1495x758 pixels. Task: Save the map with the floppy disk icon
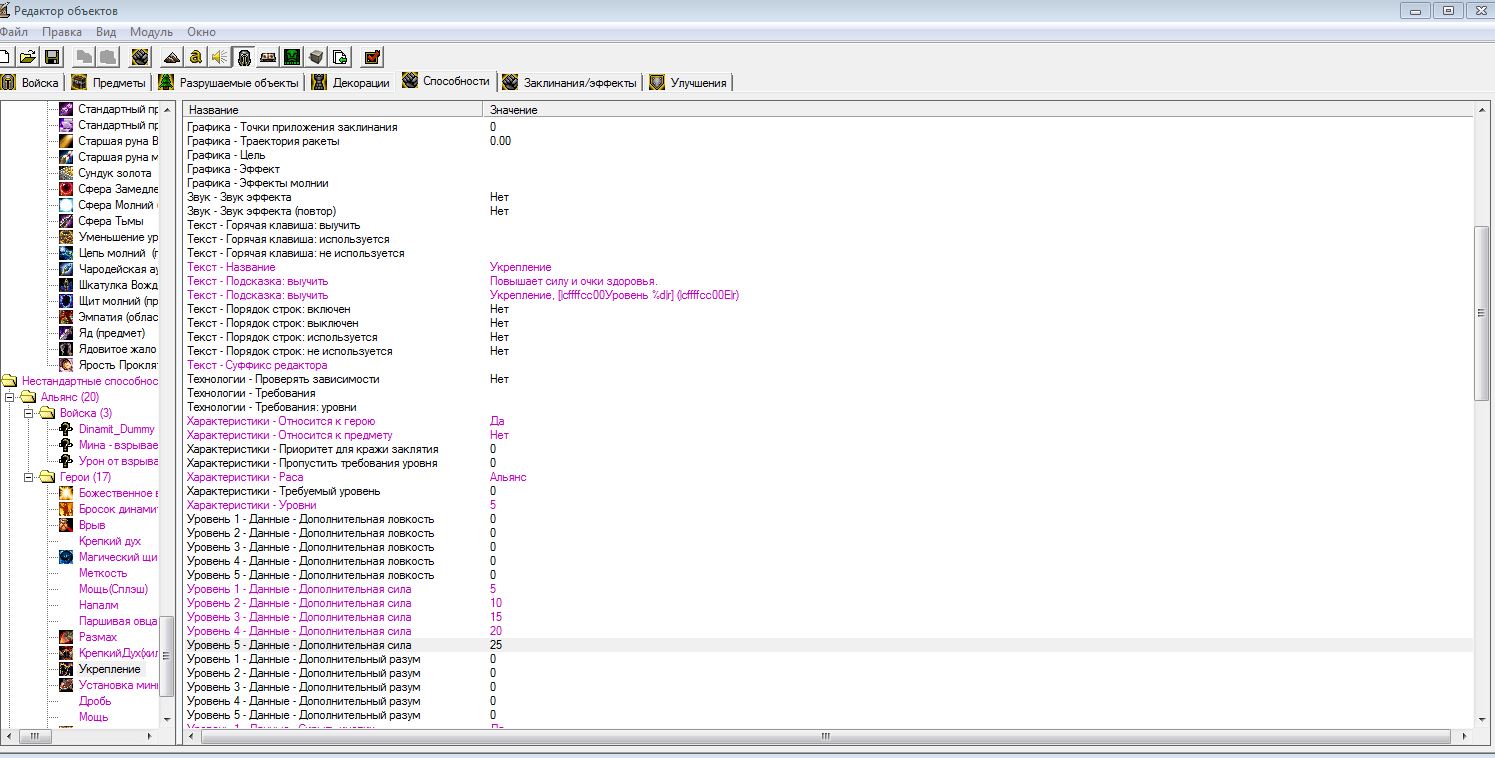point(52,57)
